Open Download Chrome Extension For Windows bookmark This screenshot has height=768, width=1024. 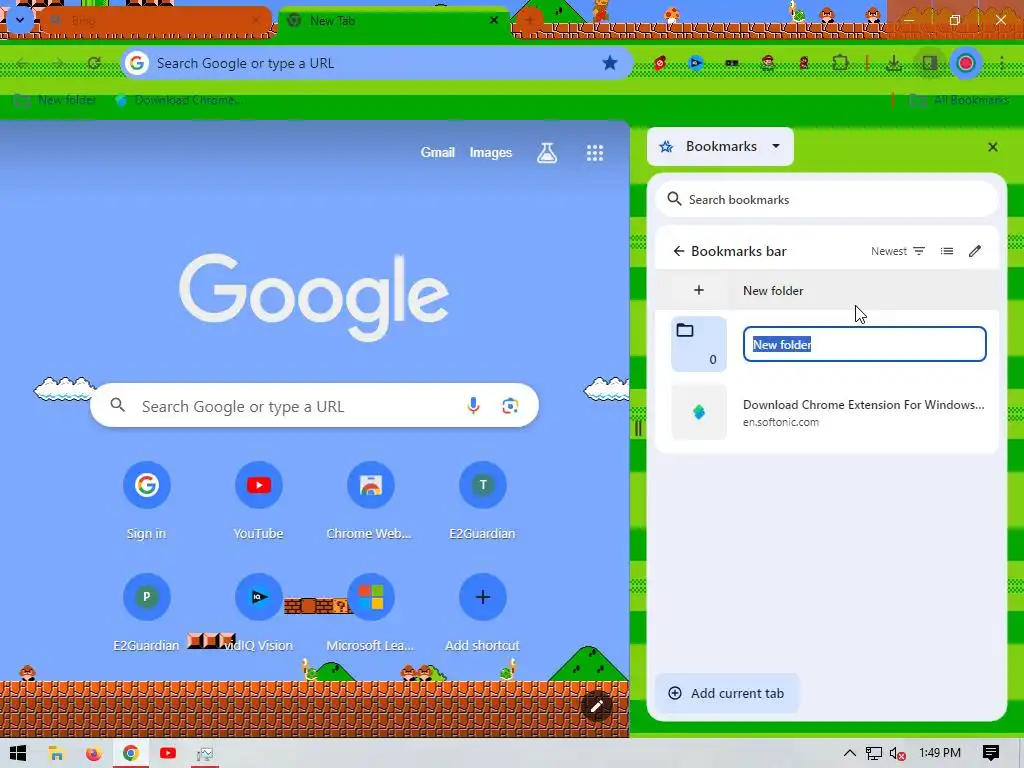click(x=827, y=412)
